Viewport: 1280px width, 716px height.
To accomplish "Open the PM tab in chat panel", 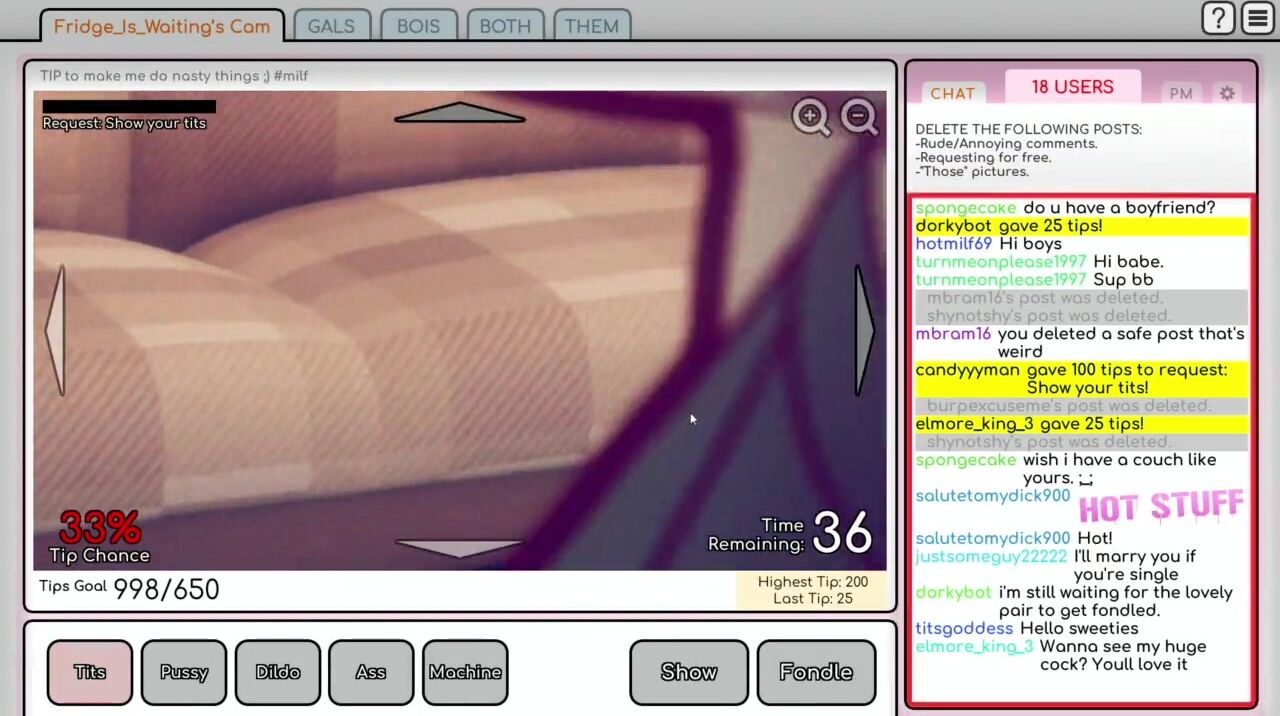I will [1181, 93].
